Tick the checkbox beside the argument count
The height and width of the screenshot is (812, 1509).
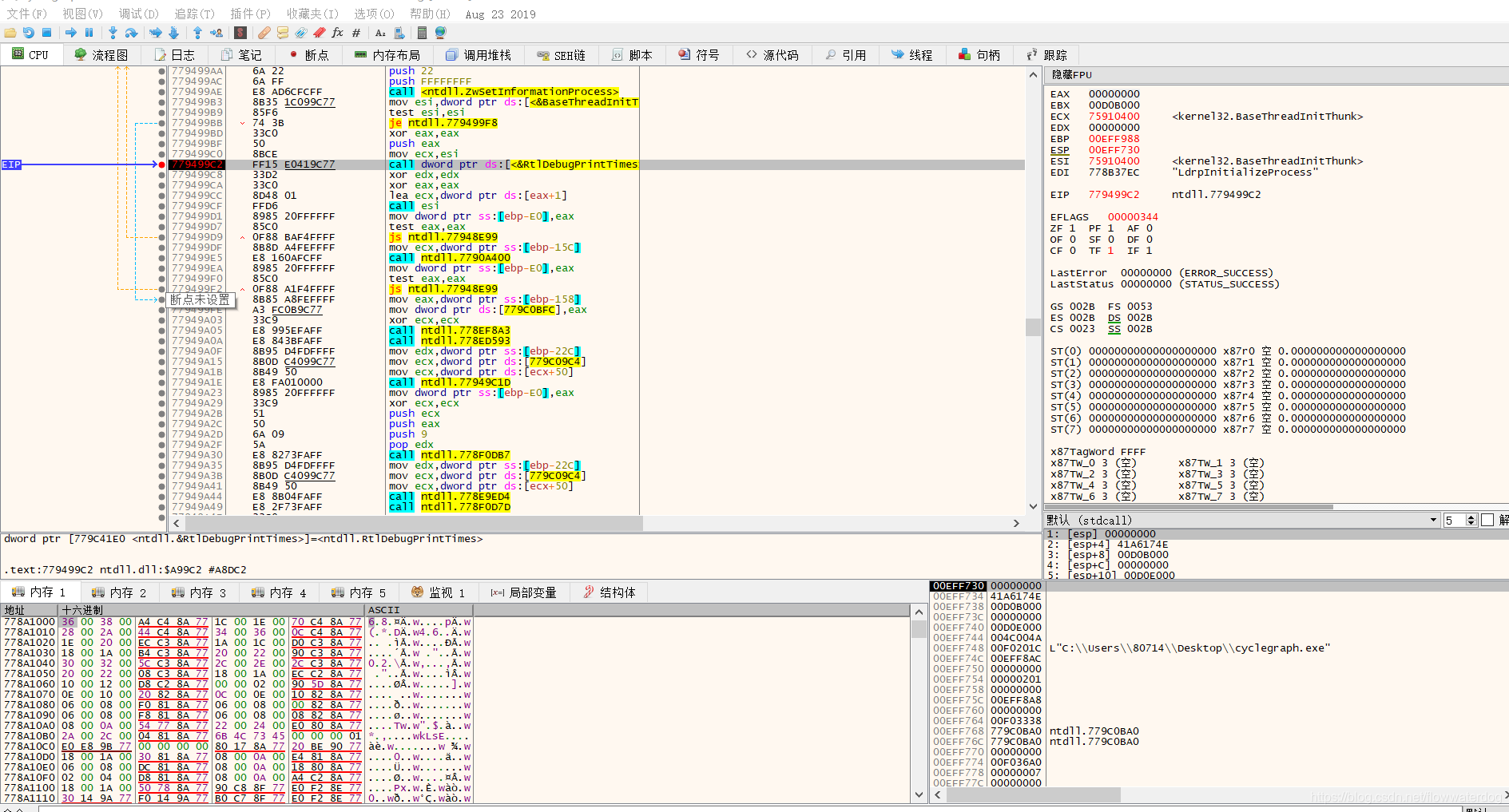pyautogui.click(x=1487, y=520)
